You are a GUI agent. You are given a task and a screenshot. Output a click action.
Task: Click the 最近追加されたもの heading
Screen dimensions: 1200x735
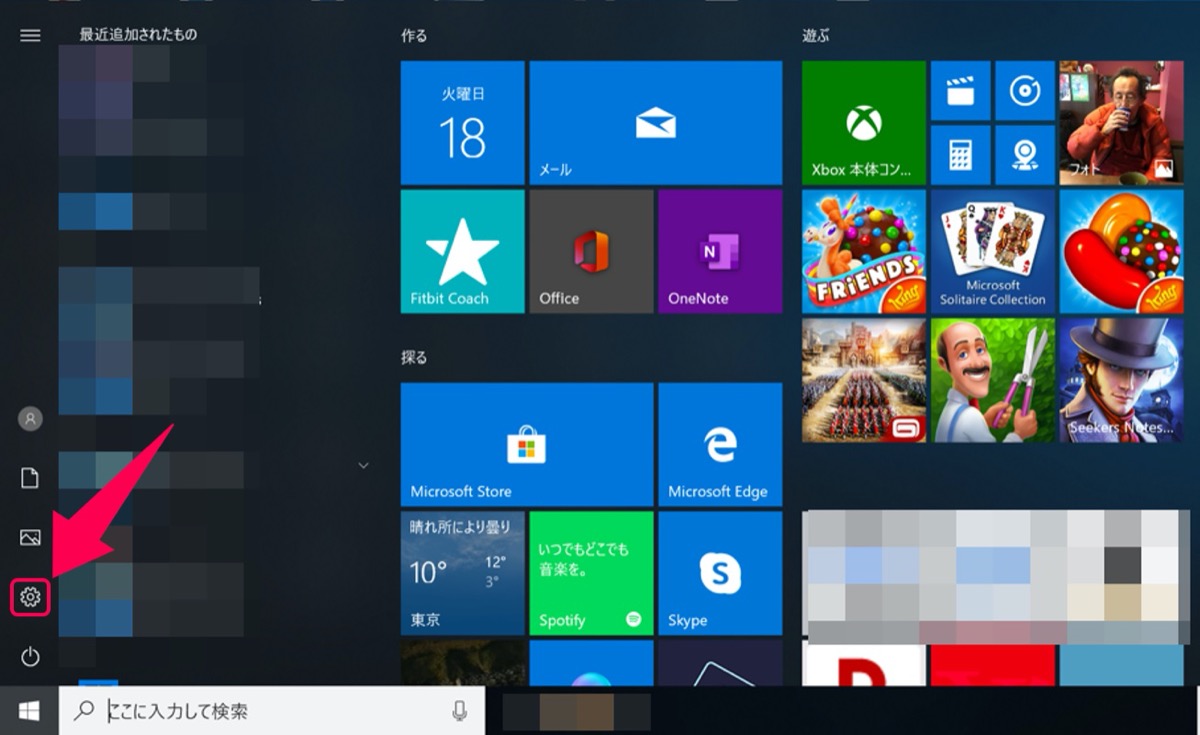pyautogui.click(x=139, y=34)
